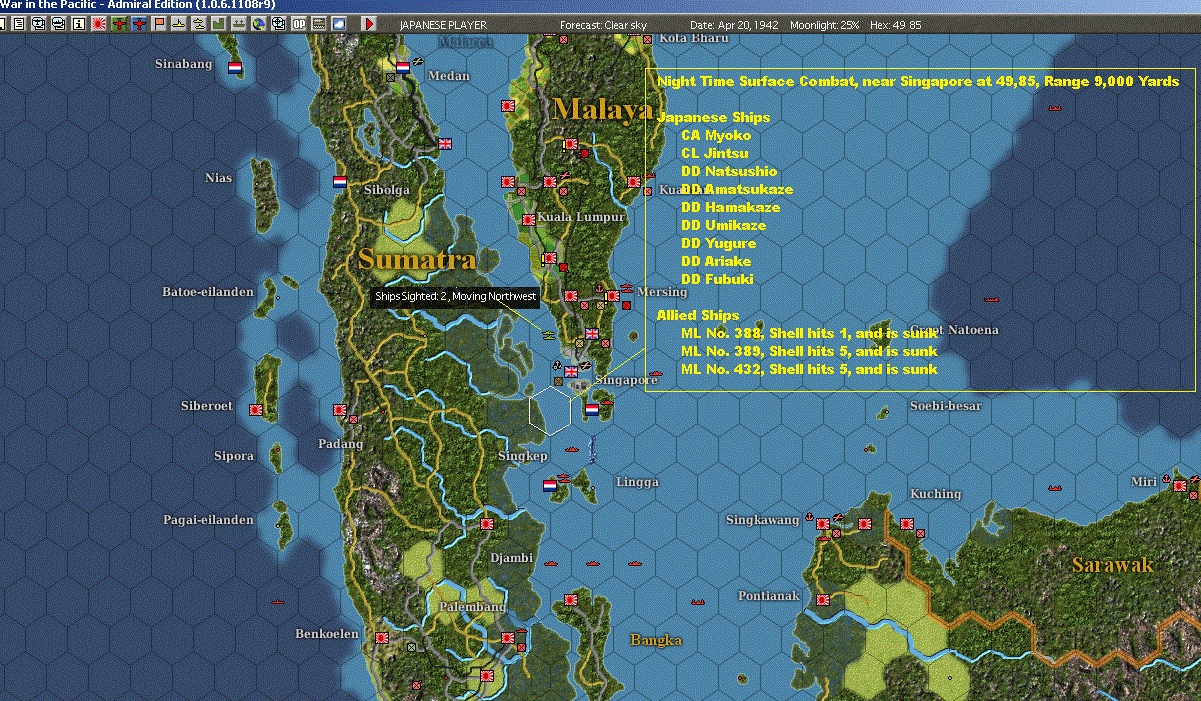Image resolution: width=1201 pixels, height=701 pixels.
Task: Open the green industry factory icon
Action: coord(219,23)
